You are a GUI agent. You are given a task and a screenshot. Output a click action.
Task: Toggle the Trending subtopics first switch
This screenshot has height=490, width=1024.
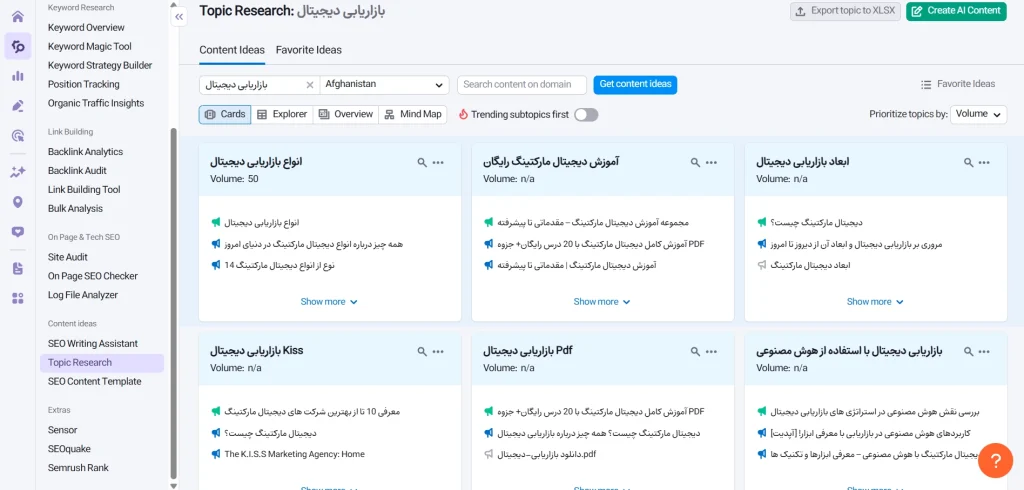586,115
